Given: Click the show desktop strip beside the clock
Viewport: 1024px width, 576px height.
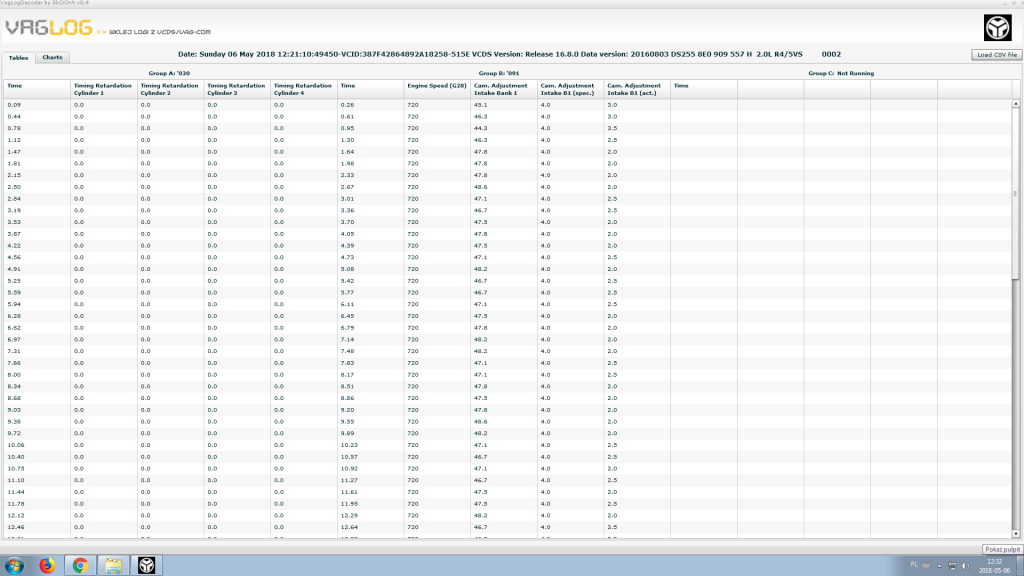Looking at the screenshot, I should tap(1019, 566).
